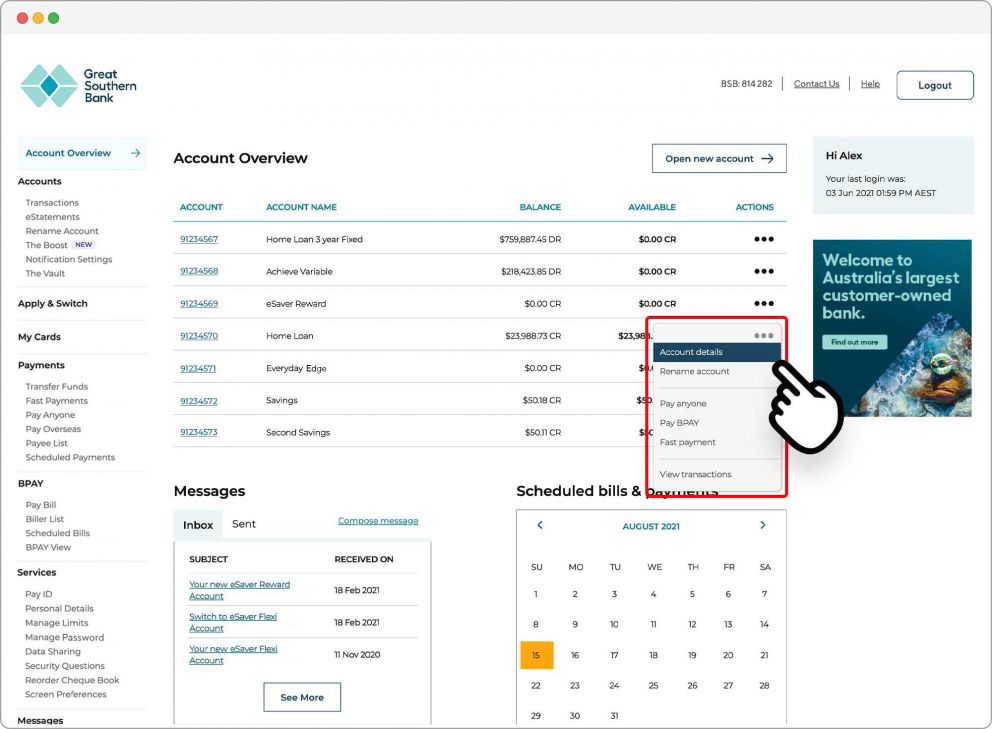This screenshot has width=992, height=729.
Task: Open The Boost sidebar item
Action: (x=47, y=245)
